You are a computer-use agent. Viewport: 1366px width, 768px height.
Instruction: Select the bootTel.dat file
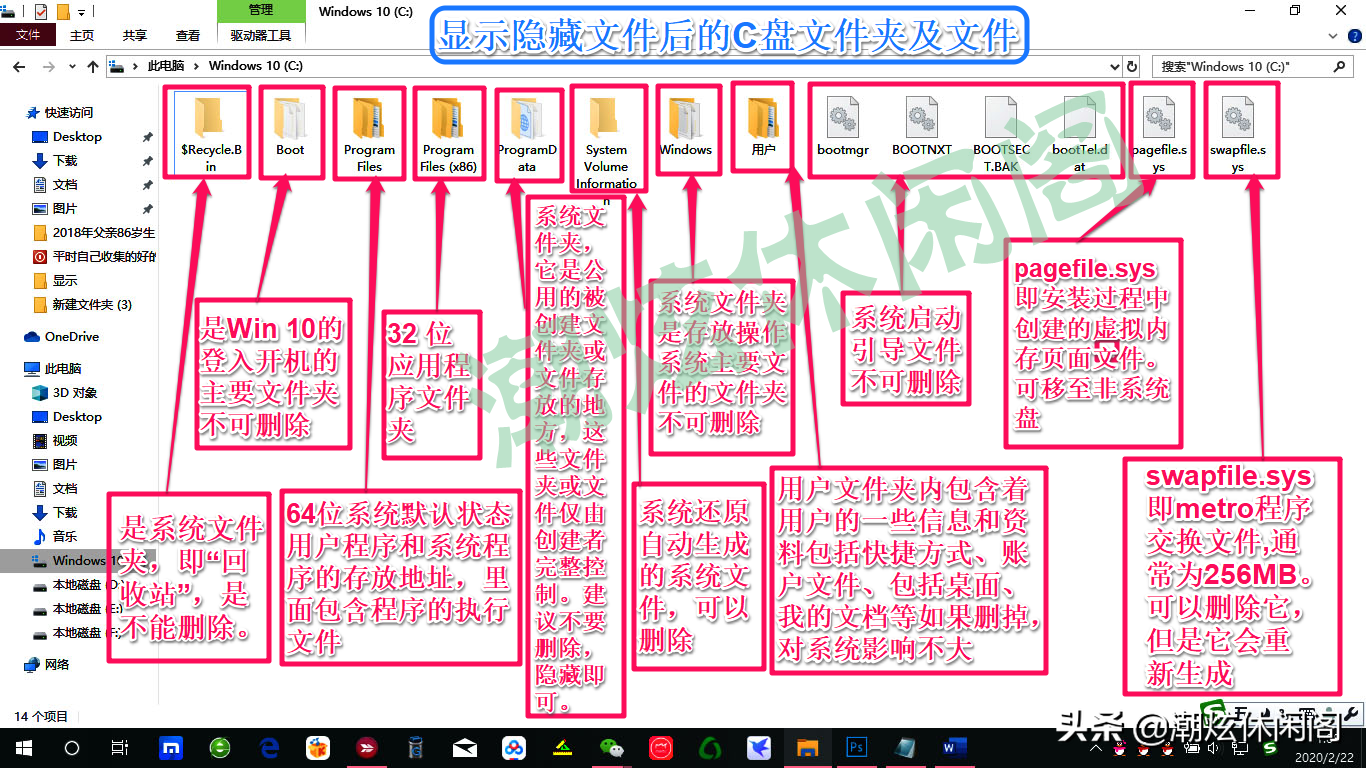click(1080, 133)
